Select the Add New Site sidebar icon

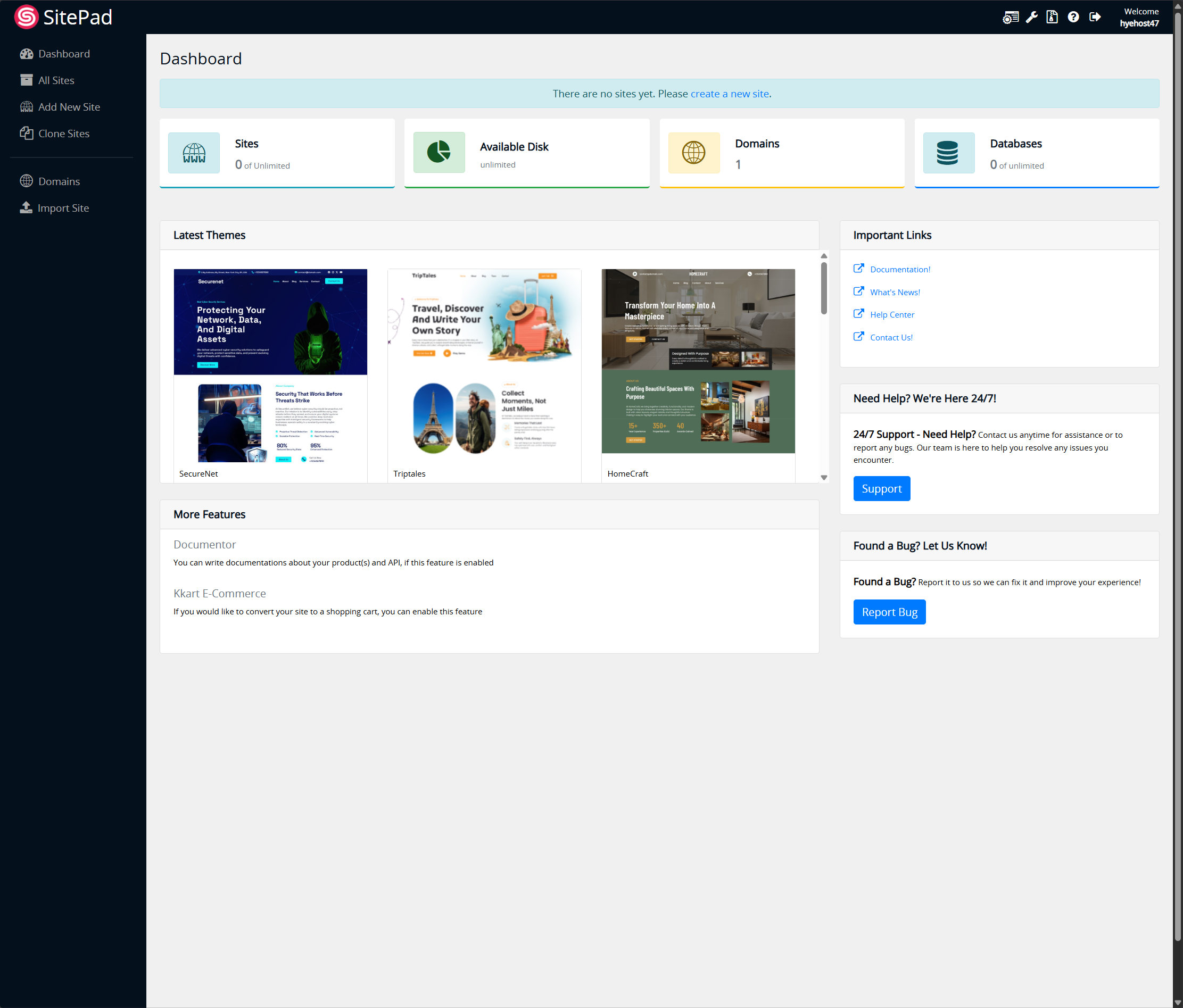(26, 107)
